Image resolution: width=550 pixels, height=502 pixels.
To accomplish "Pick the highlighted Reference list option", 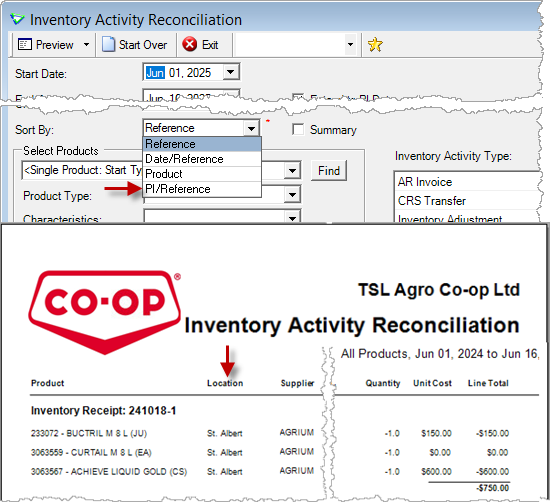I will point(202,144).
